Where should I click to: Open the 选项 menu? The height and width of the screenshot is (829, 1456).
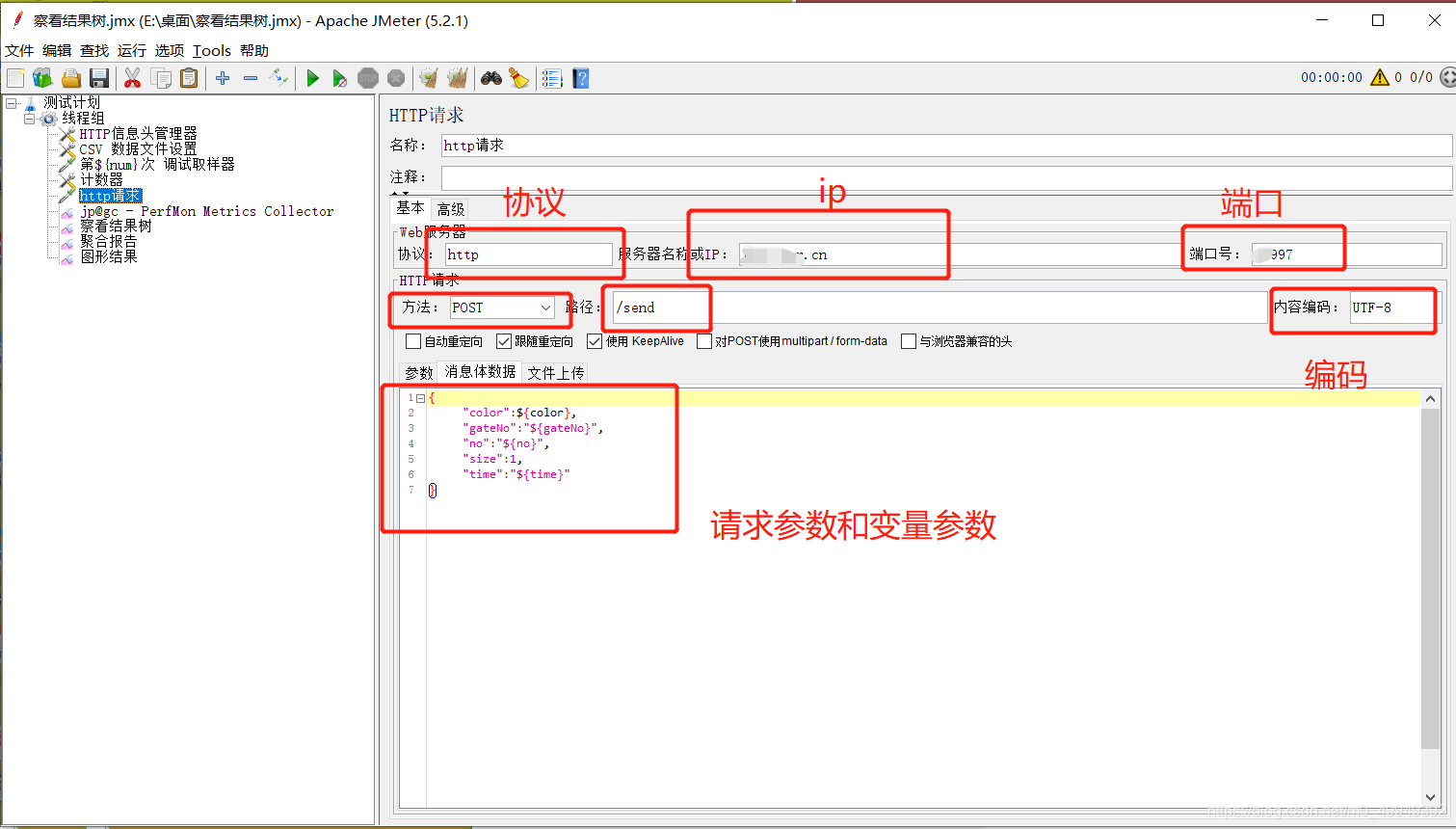(x=170, y=50)
